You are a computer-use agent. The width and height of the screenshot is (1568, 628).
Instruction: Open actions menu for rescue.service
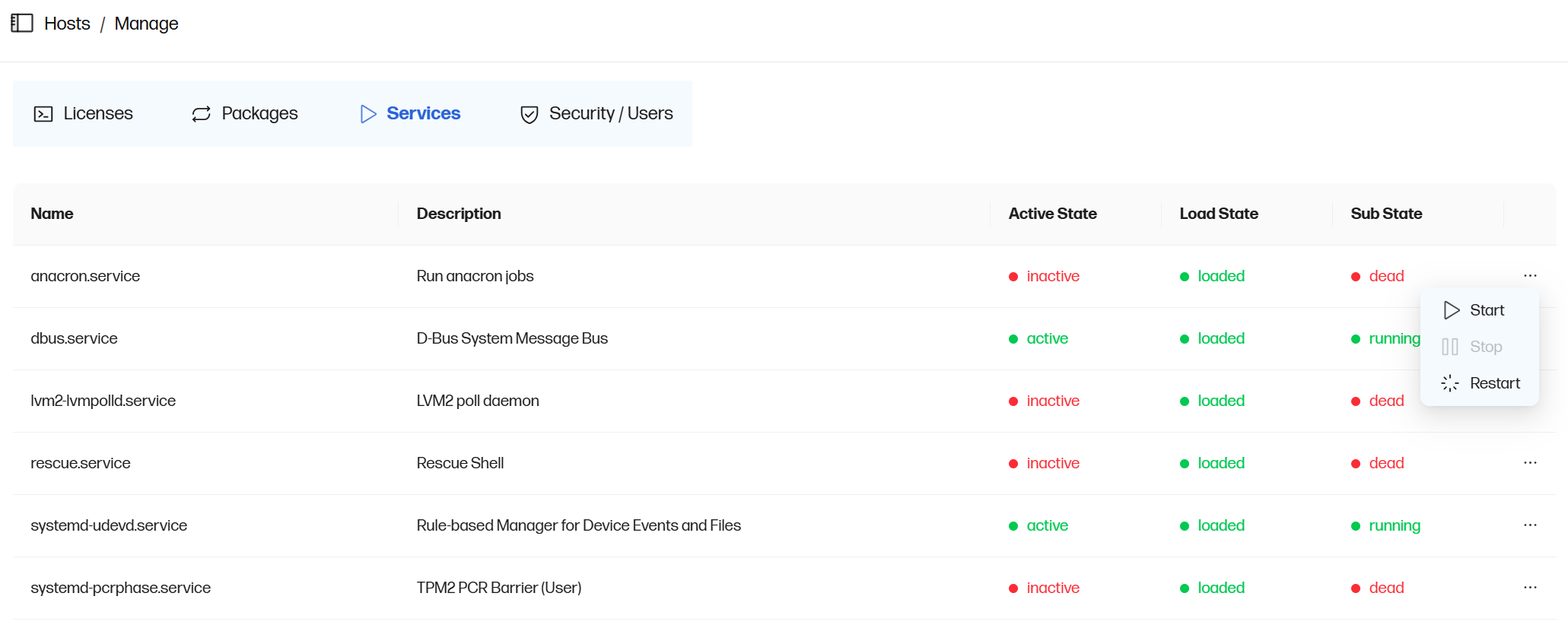coord(1530,462)
